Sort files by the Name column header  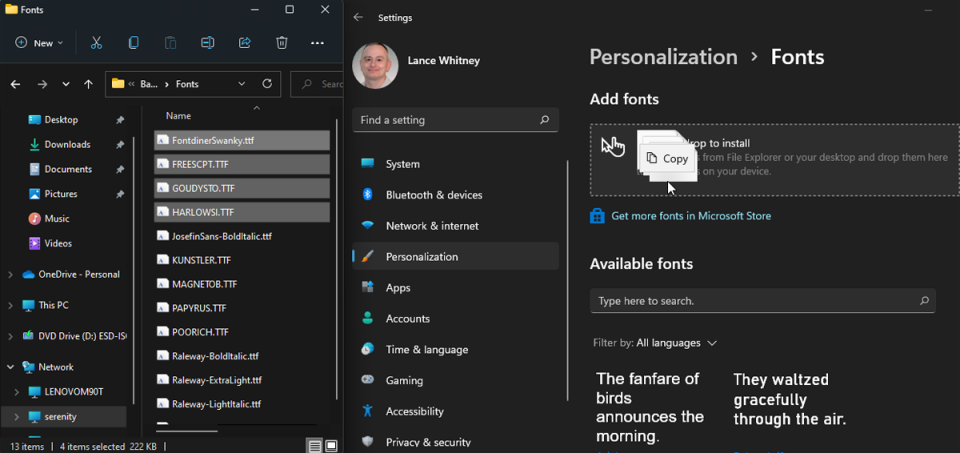[x=178, y=116]
